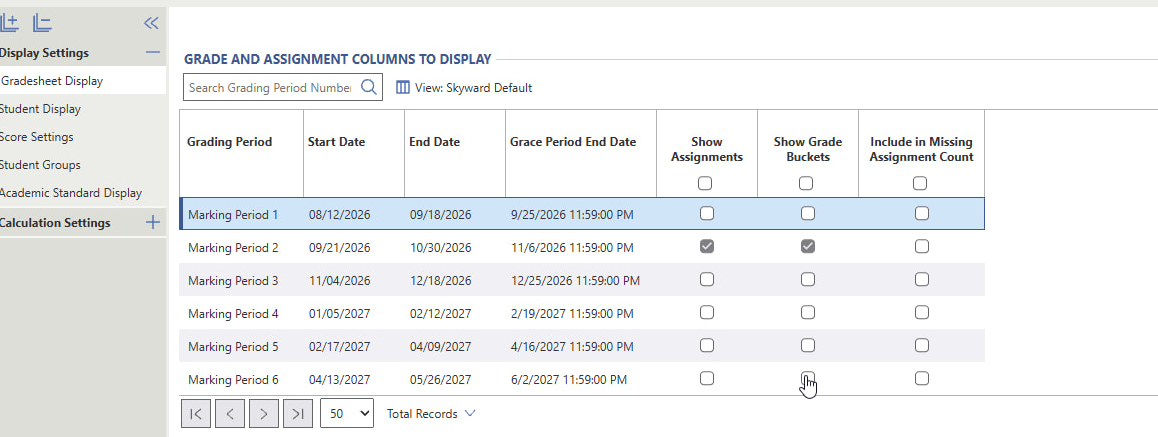
Task: Toggle header Show Assignments select-all checkbox
Action: (705, 183)
